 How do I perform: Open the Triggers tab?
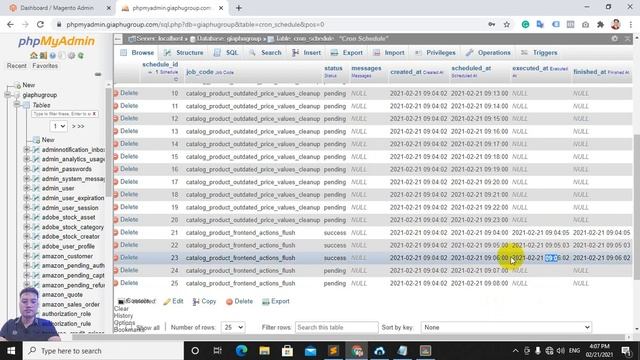pos(539,53)
